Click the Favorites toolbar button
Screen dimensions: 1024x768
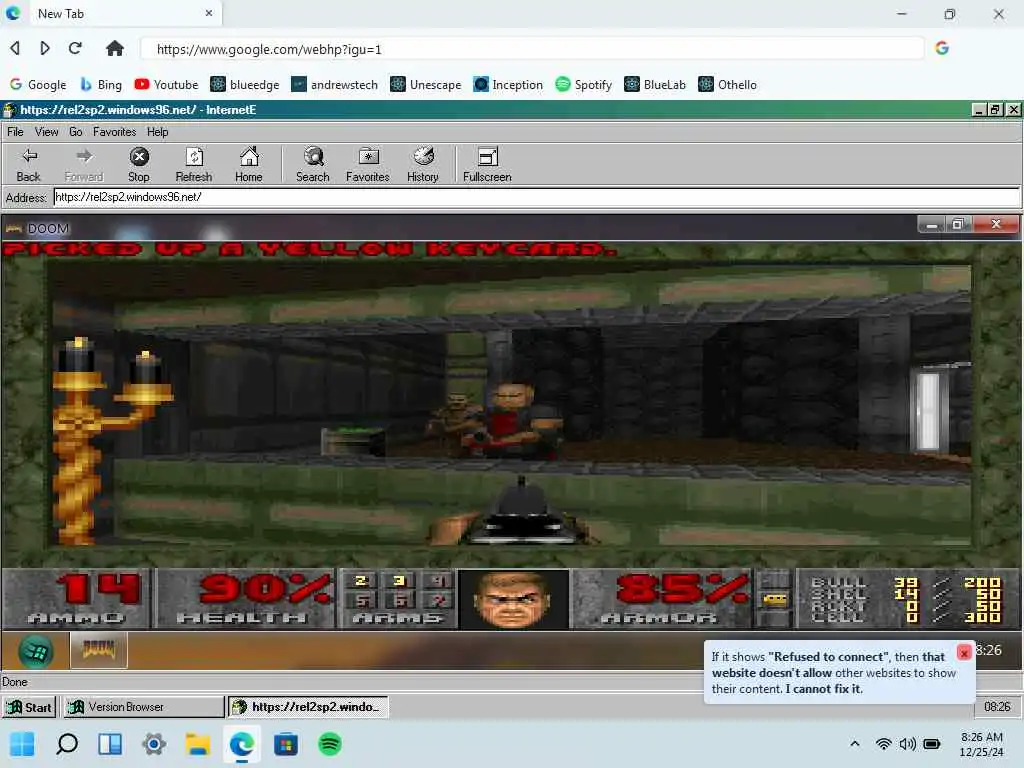click(368, 165)
